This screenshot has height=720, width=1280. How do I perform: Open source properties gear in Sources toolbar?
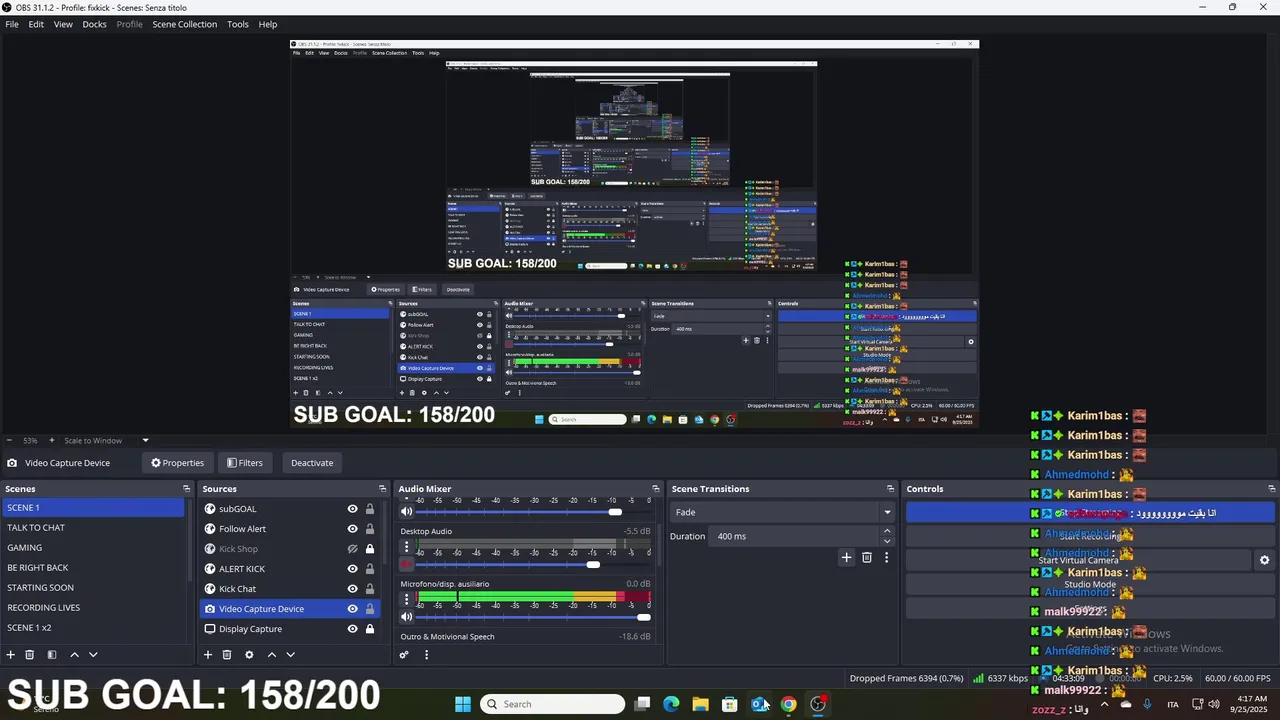point(249,655)
